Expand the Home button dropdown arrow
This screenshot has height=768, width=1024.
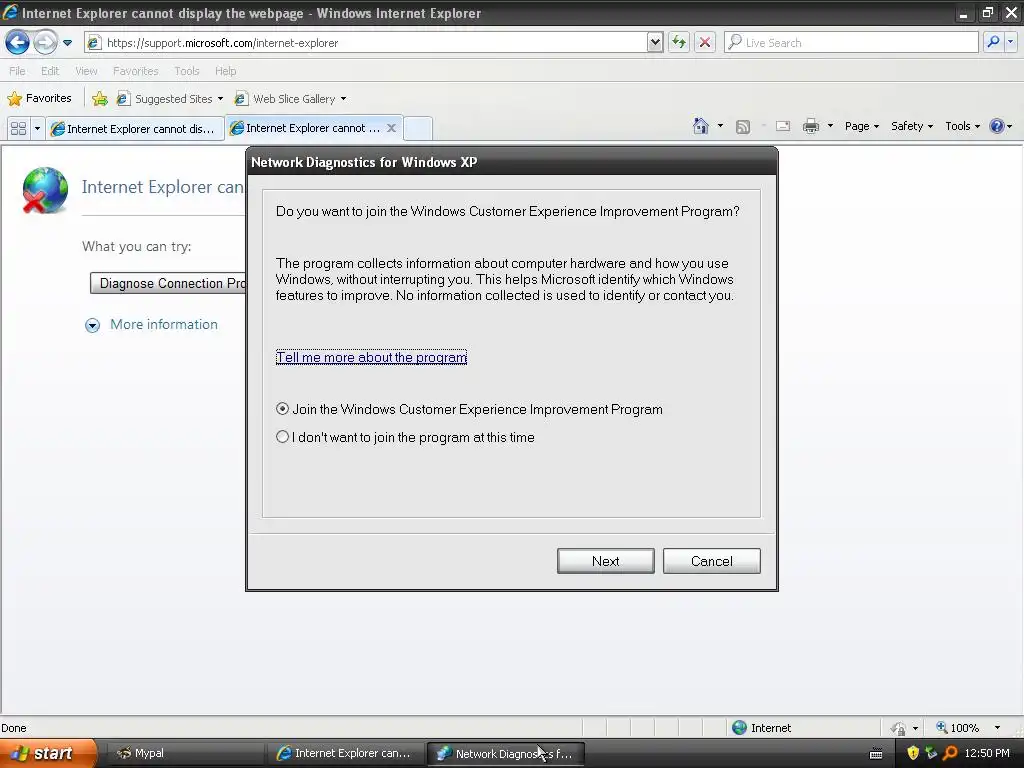pos(720,126)
